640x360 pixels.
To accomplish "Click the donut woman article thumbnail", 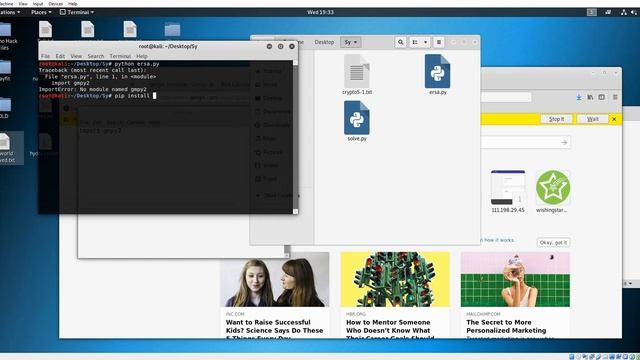I will (x=515, y=279).
